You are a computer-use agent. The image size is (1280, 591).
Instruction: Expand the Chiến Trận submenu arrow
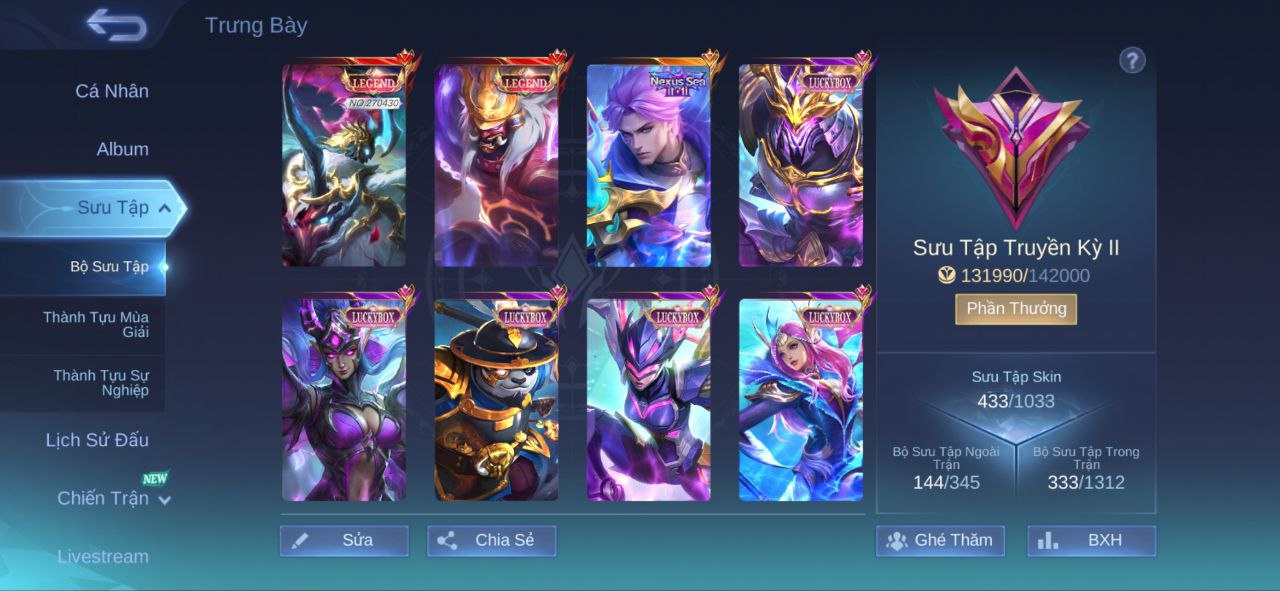tap(165, 500)
